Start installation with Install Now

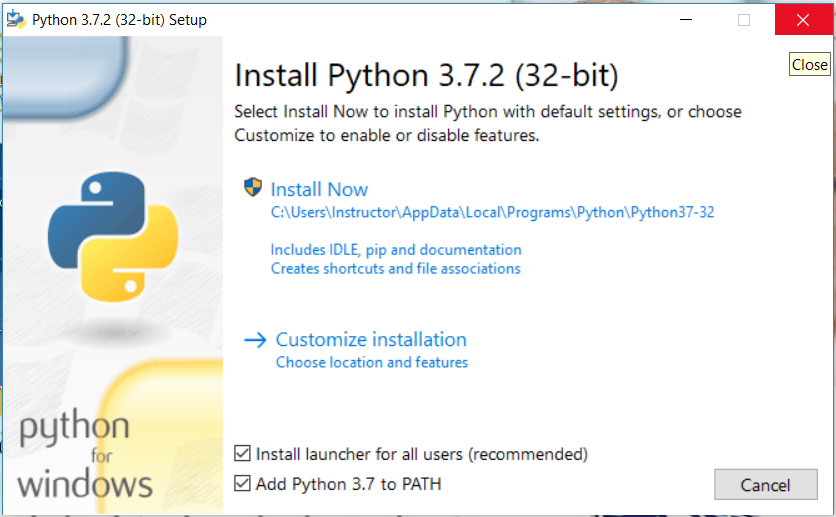click(319, 189)
